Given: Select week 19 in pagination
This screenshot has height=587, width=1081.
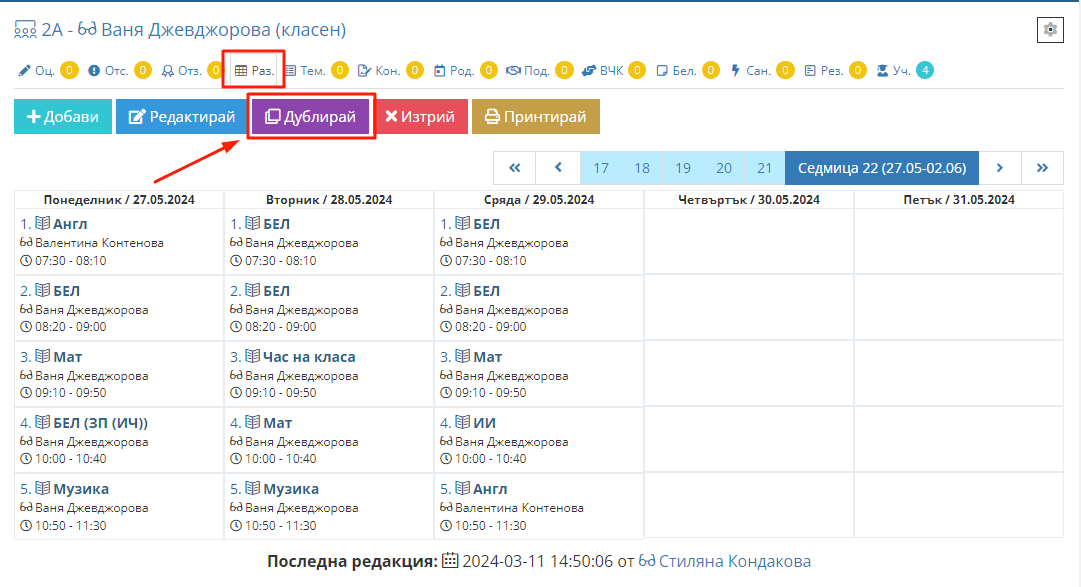Looking at the screenshot, I should tap(683, 168).
